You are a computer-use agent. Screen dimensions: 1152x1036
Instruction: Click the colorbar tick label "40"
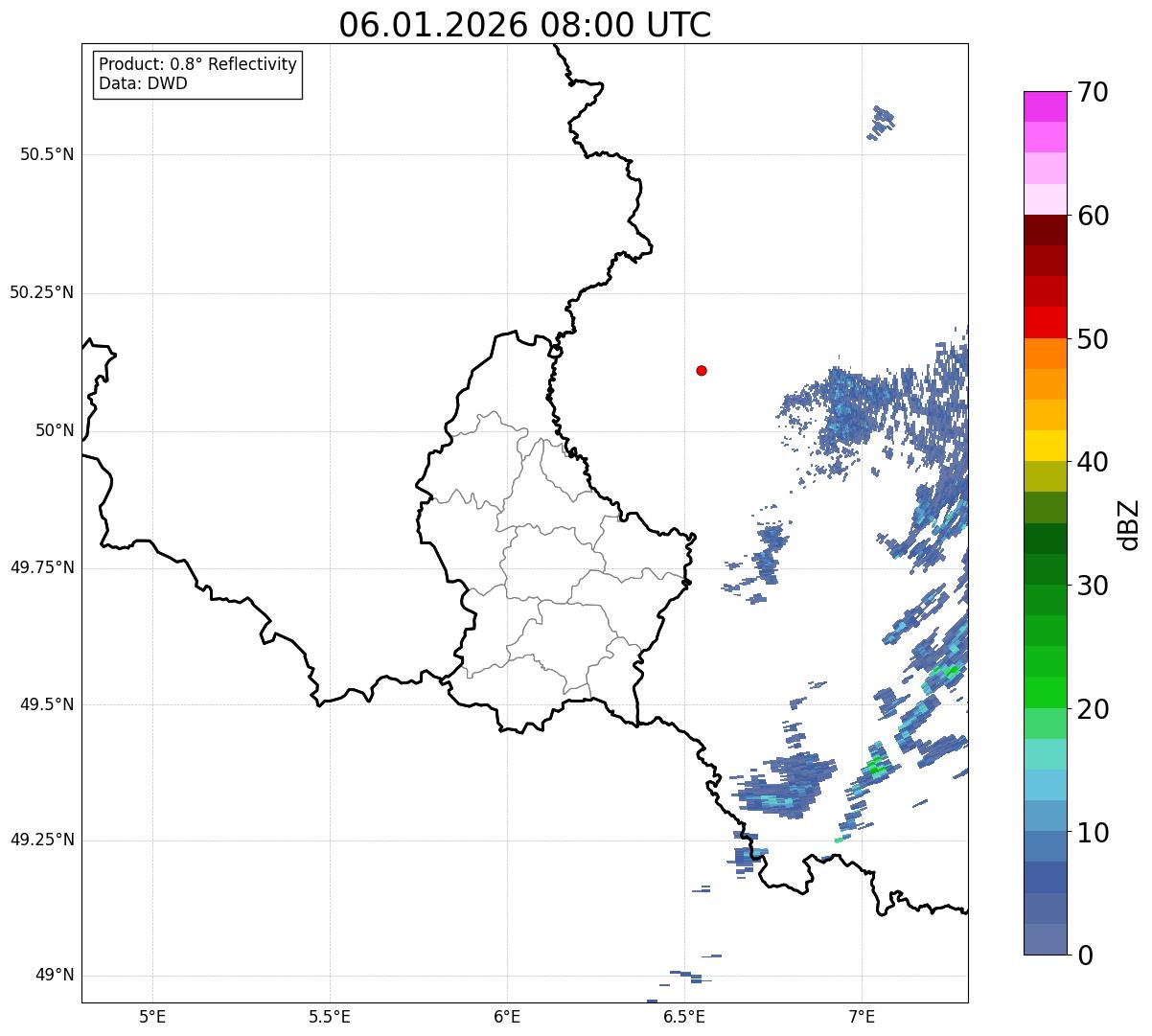[x=1093, y=462]
